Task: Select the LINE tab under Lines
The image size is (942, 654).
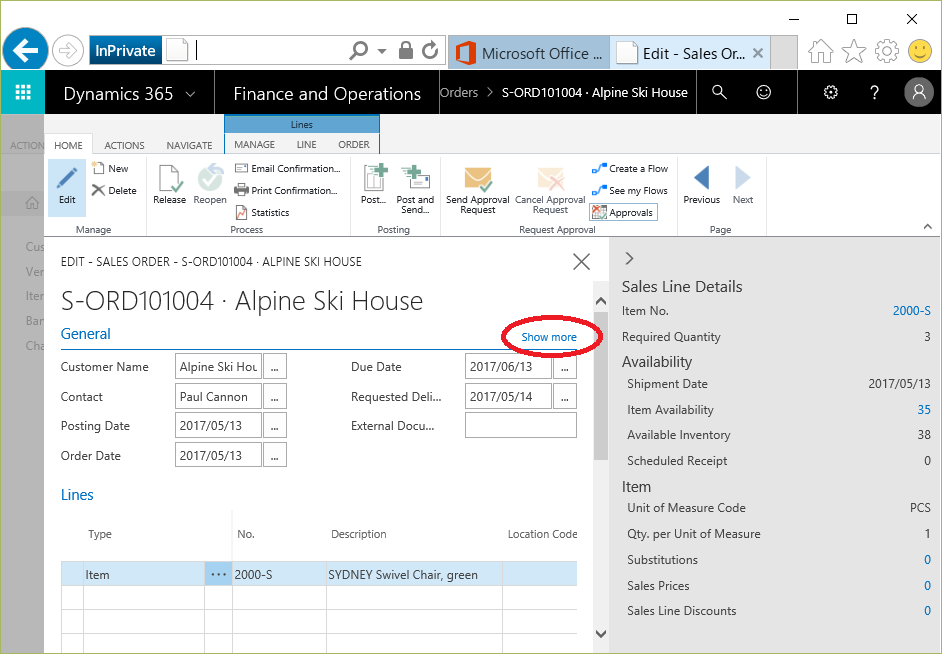Action: coord(306,145)
